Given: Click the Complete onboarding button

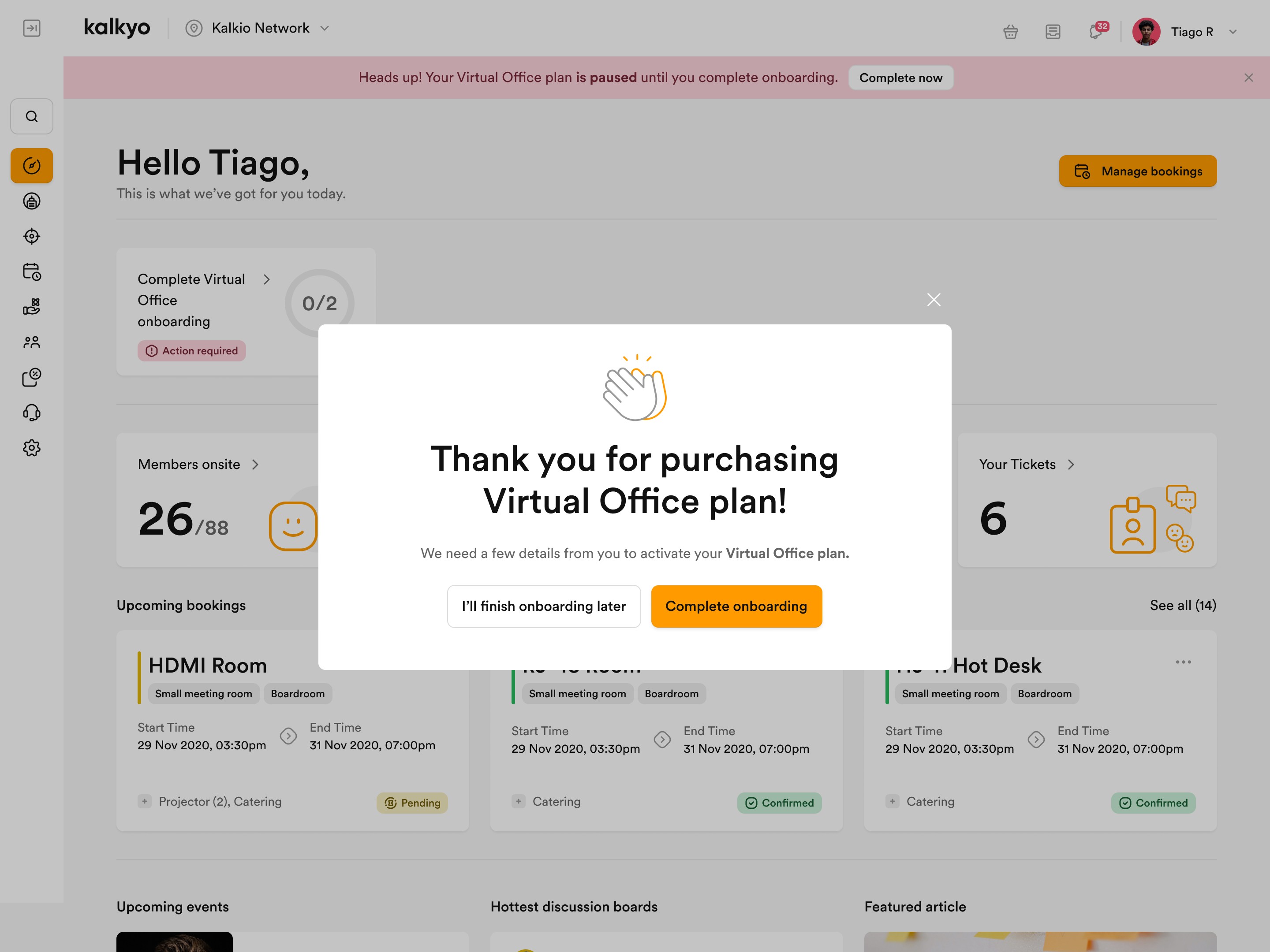Looking at the screenshot, I should coord(736,606).
